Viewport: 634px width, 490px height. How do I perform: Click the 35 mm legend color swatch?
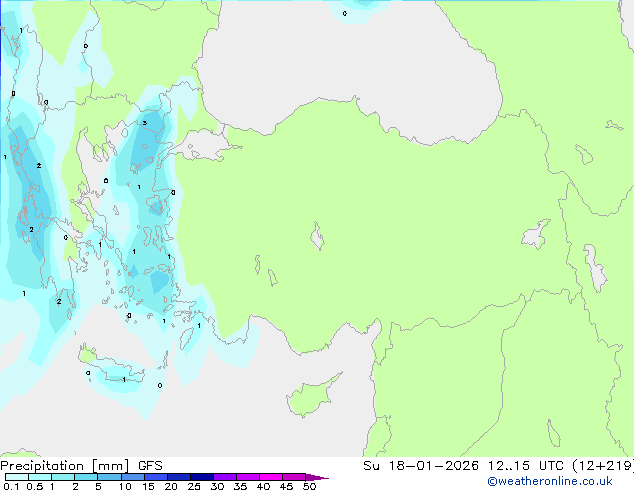pyautogui.click(x=248, y=477)
